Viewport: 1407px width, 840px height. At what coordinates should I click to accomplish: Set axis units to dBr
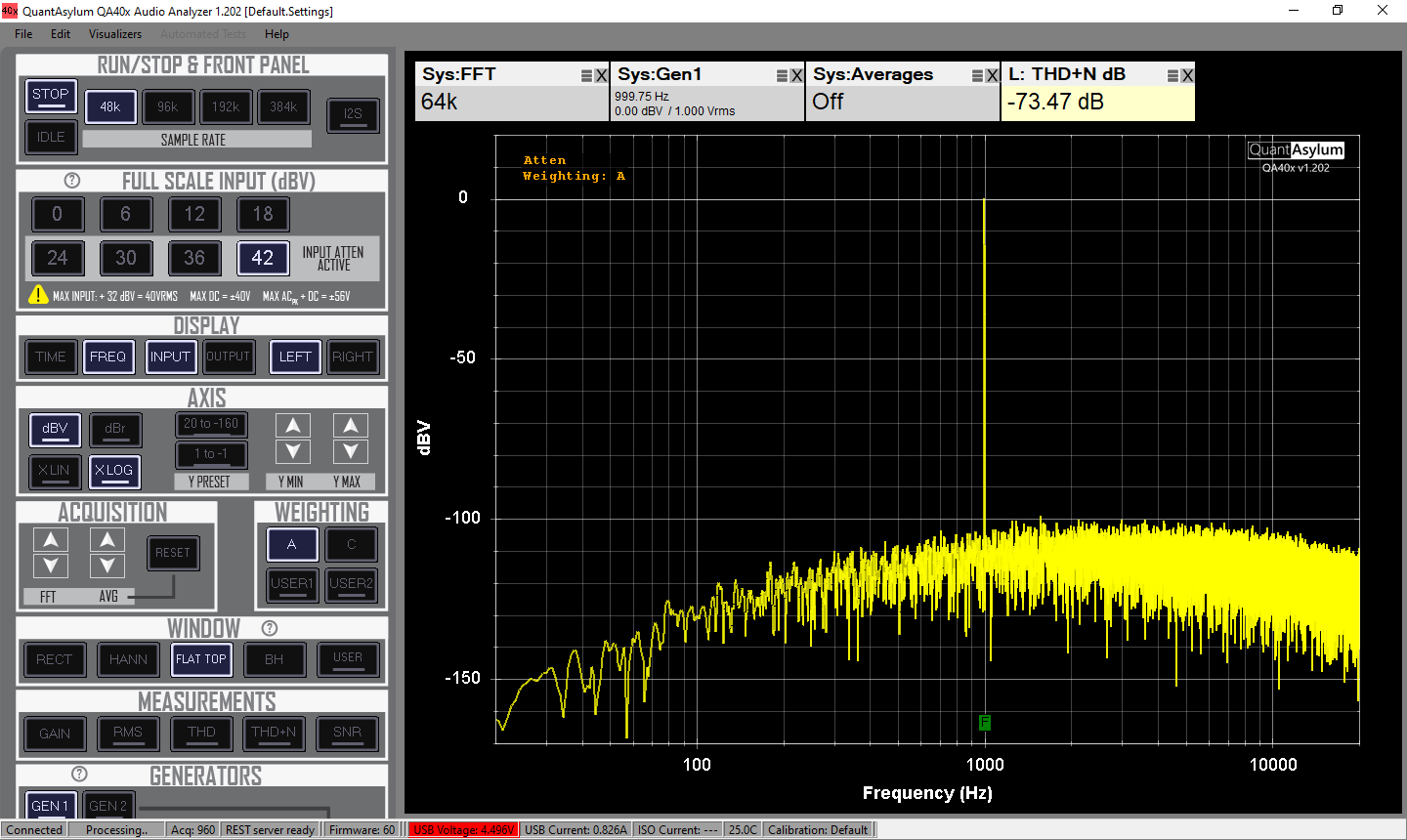point(115,429)
